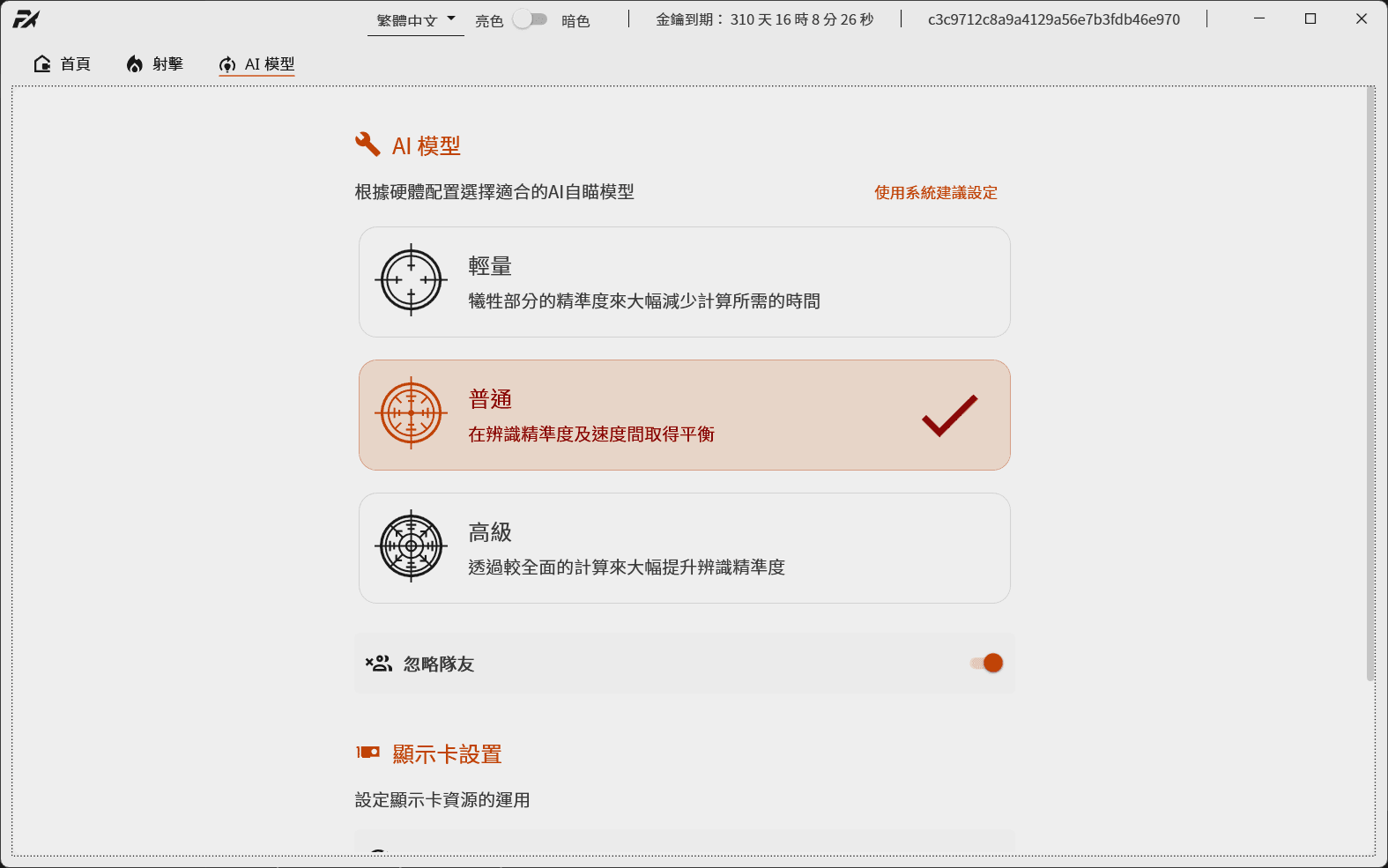
Task: Click the red checkmark on 普通
Action: tap(950, 415)
